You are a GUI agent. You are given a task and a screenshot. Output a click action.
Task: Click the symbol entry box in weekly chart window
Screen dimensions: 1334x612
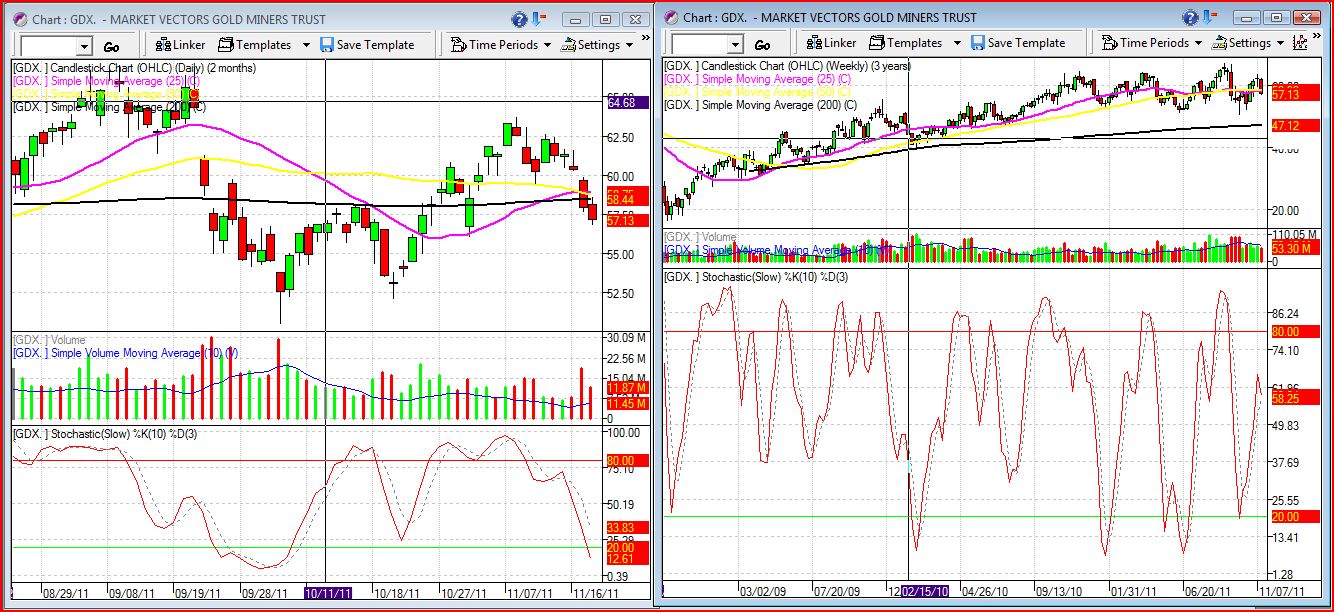click(699, 44)
